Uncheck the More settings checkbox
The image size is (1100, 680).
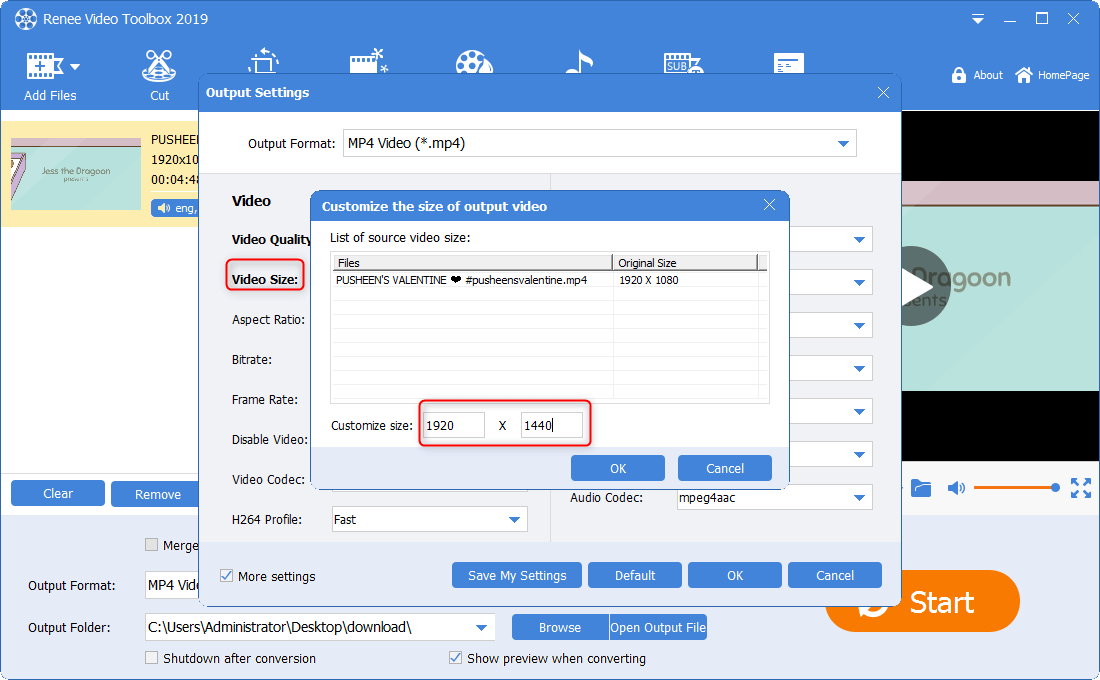point(227,576)
